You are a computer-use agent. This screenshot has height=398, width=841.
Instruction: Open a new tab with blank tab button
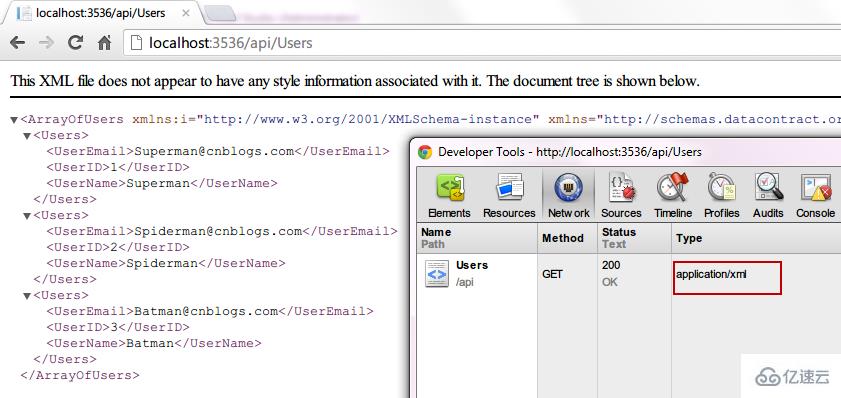221,14
